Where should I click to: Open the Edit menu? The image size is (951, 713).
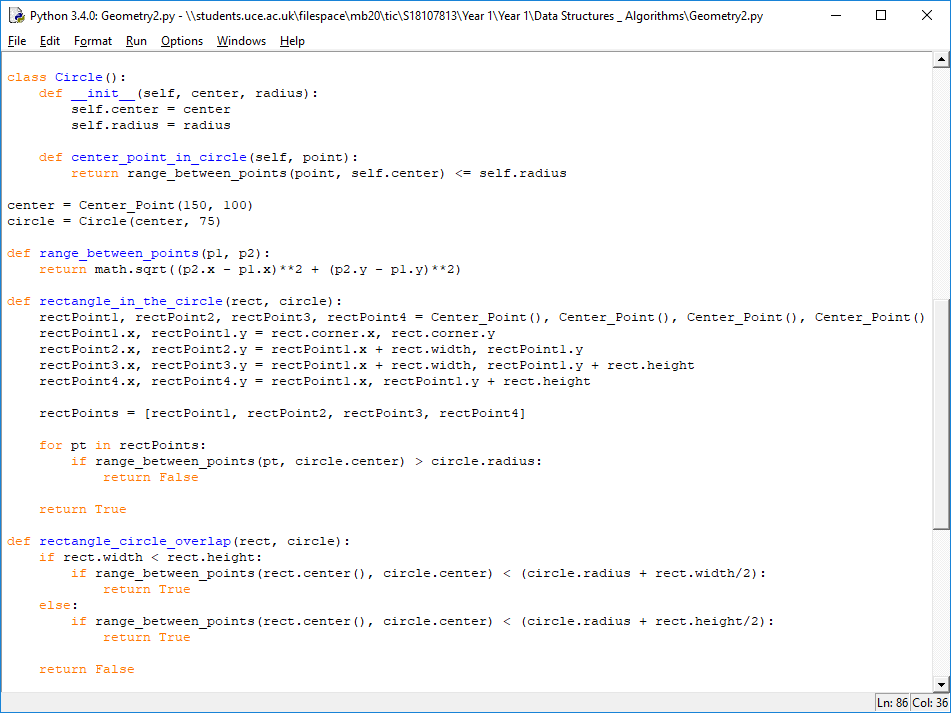tap(50, 41)
